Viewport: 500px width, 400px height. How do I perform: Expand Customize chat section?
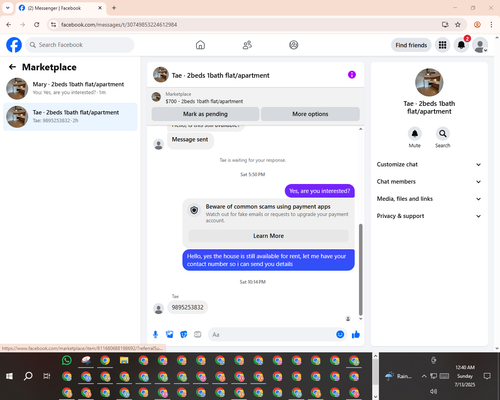click(x=429, y=164)
